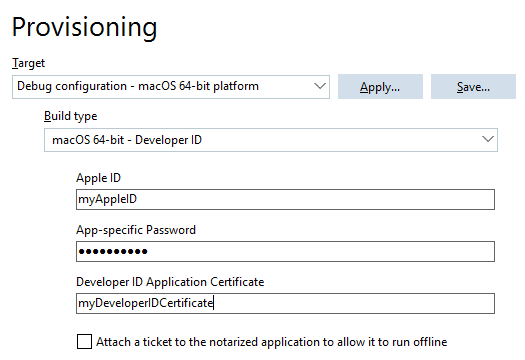This screenshot has width=525, height=360.
Task: Click the Apple ID label
Action: (98, 178)
